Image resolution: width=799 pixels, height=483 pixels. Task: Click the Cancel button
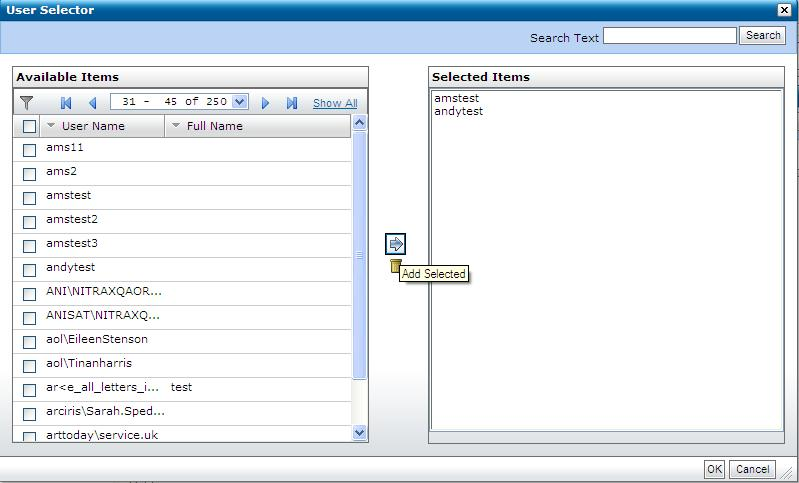[x=752, y=469]
